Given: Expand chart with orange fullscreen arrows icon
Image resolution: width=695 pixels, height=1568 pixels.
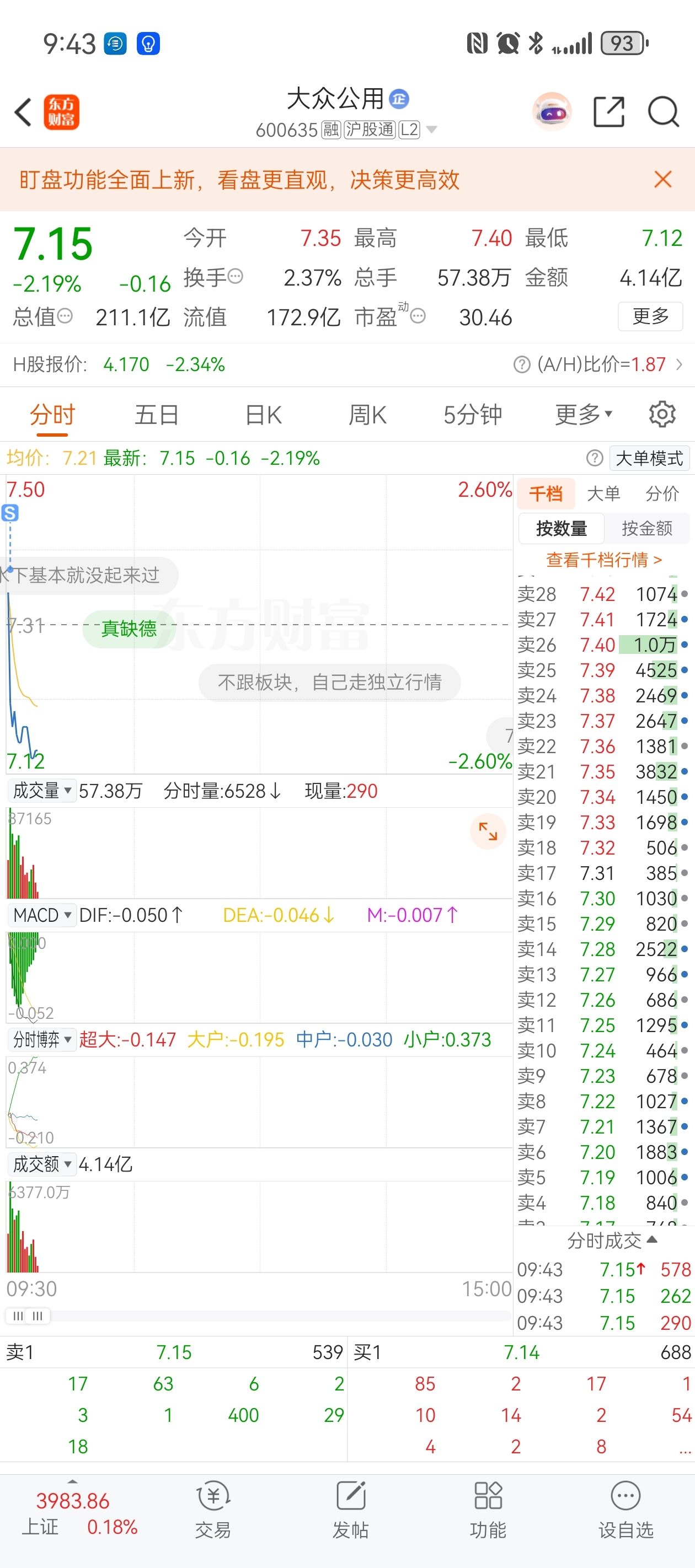Looking at the screenshot, I should click(x=488, y=831).
